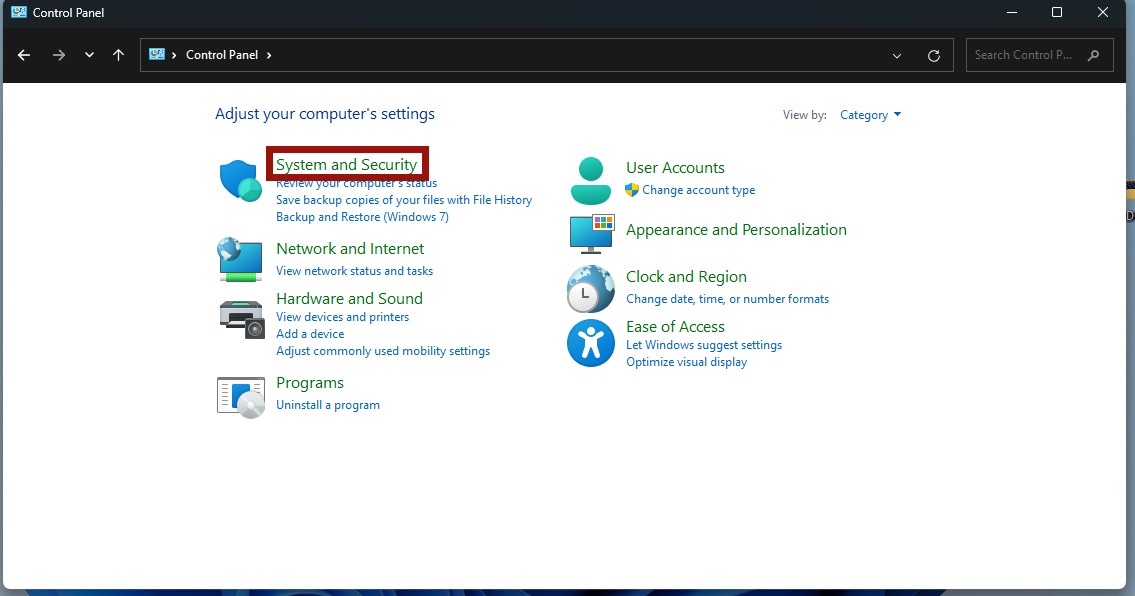Open the View by Category dropdown
1135x596 pixels.
(x=865, y=114)
